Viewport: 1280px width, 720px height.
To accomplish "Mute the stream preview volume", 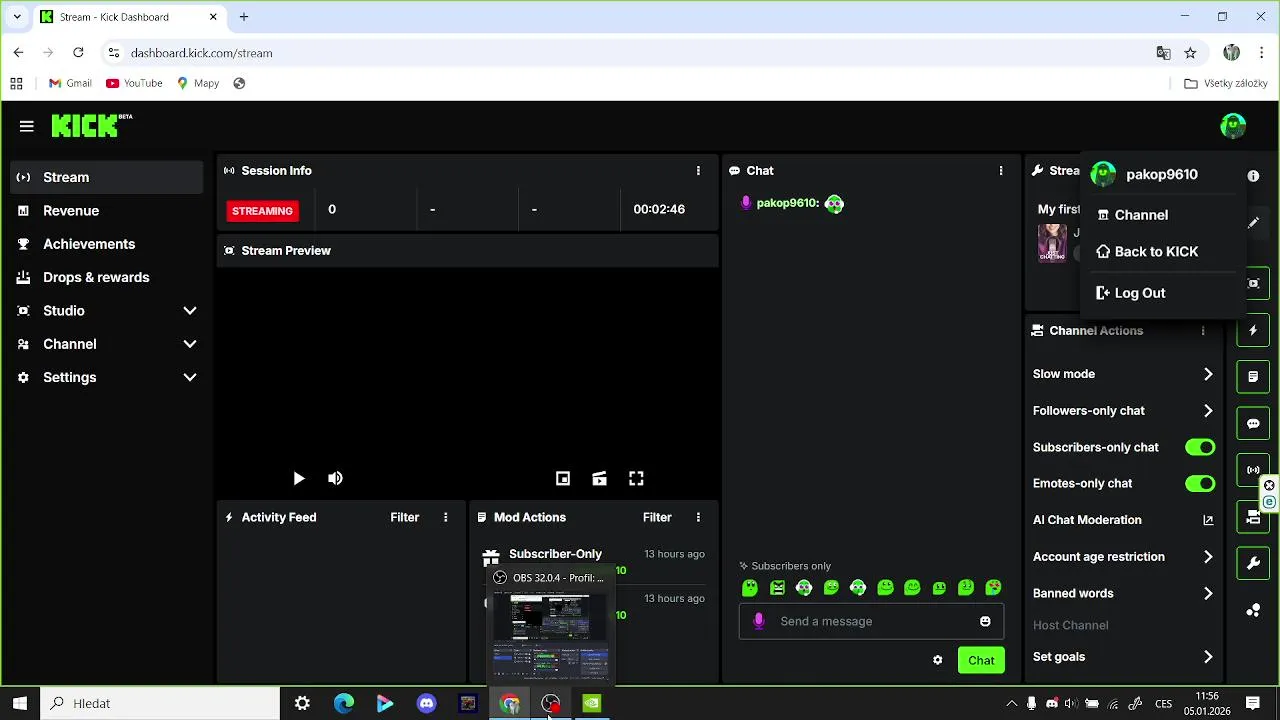I will coord(335,479).
